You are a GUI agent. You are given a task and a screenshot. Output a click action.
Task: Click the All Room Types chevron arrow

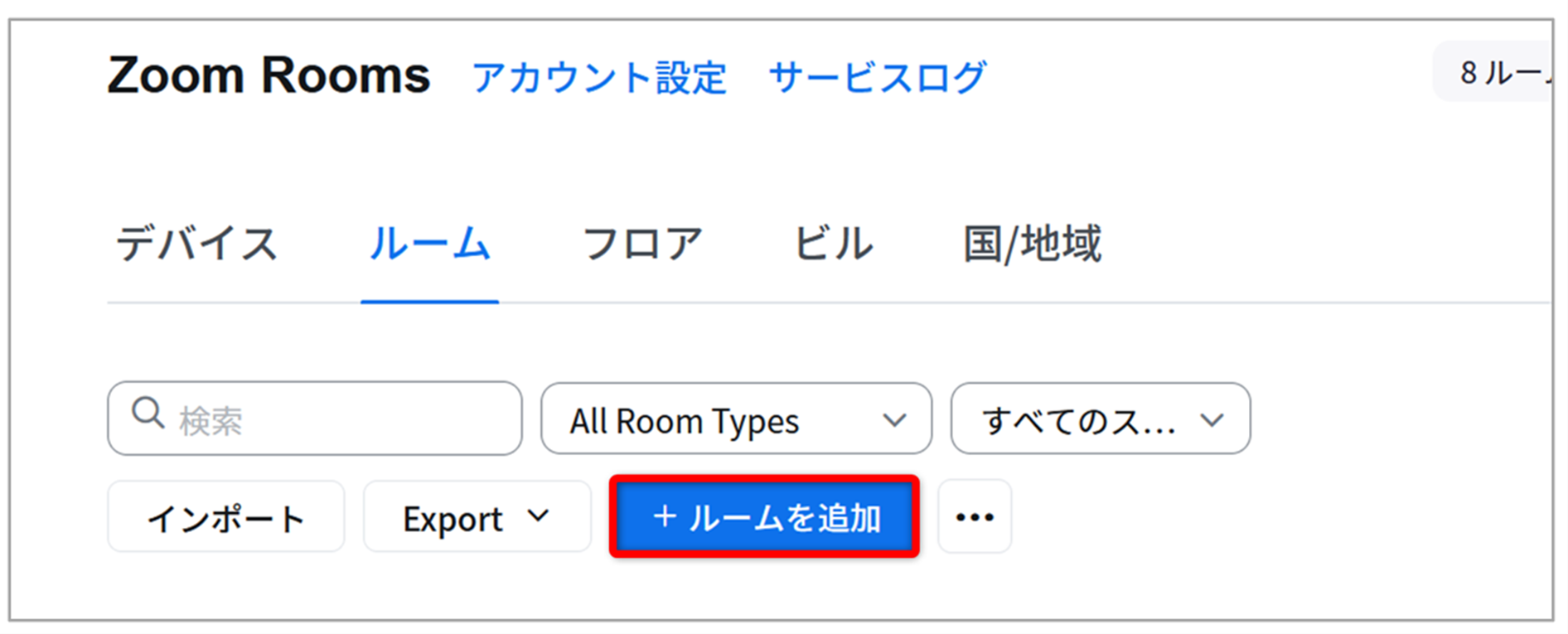pos(894,420)
